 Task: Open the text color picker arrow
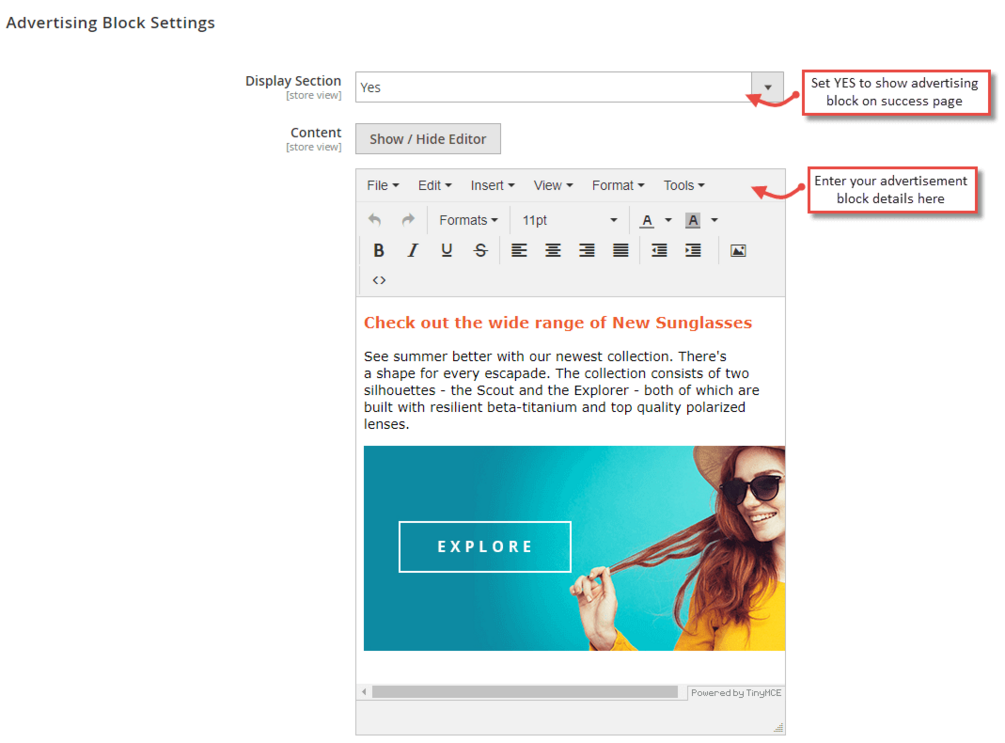669,221
